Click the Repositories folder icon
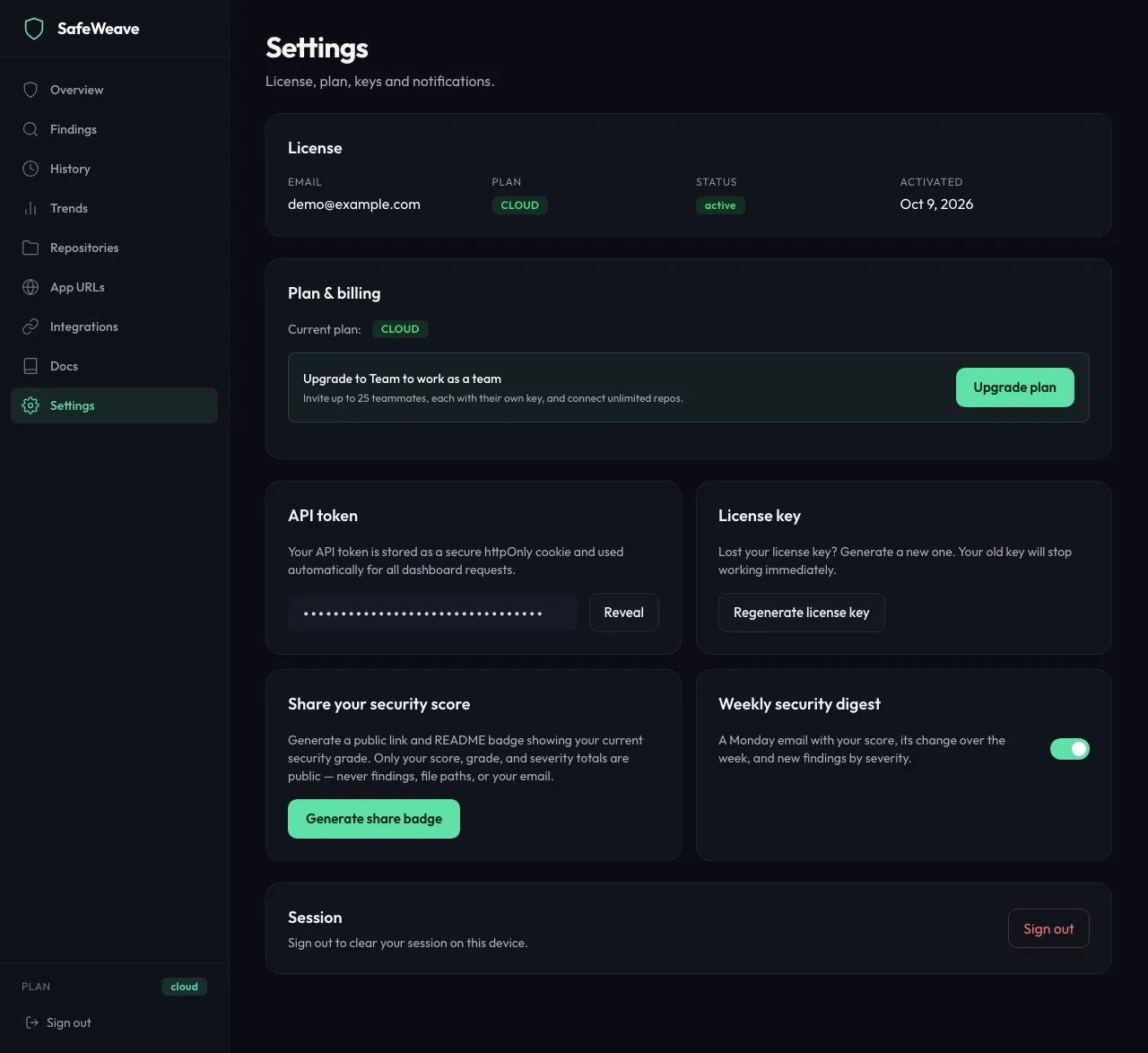 pos(30,248)
